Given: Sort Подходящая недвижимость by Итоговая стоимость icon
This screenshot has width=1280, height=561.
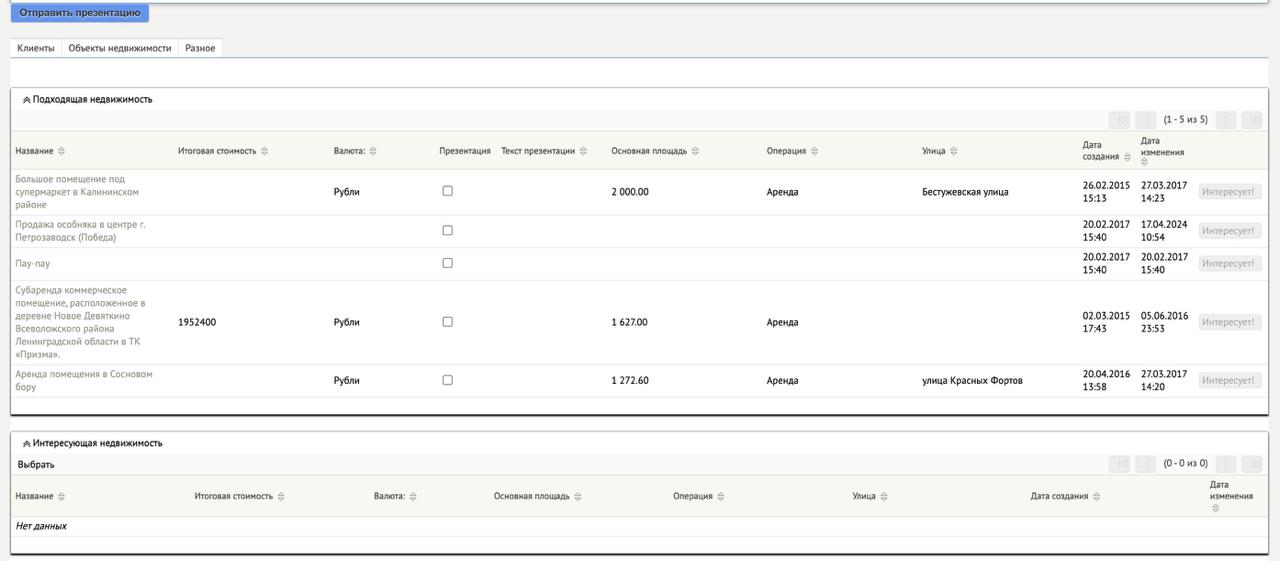Looking at the screenshot, I should pyautogui.click(x=264, y=151).
